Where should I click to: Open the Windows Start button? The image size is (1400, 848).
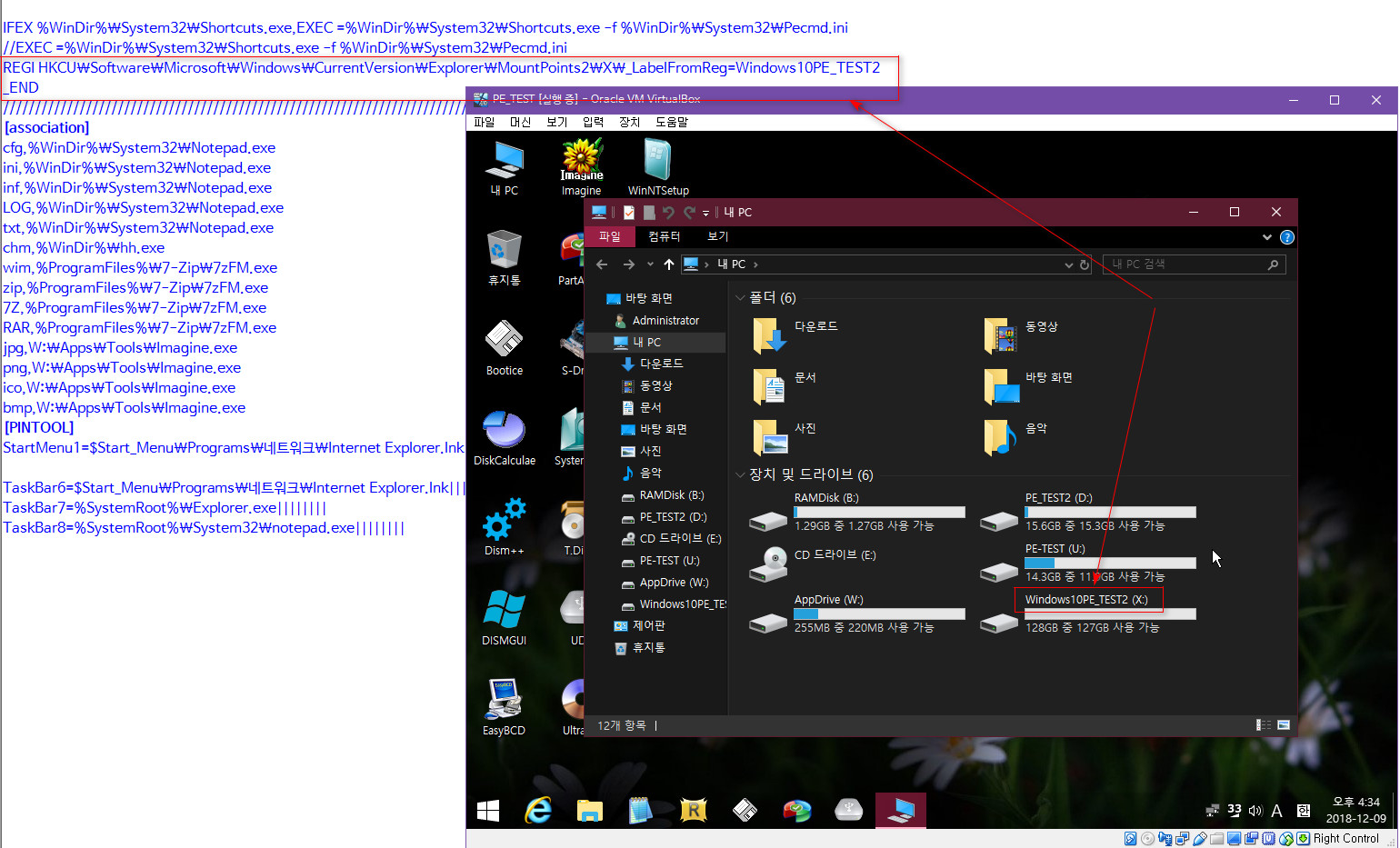488,810
